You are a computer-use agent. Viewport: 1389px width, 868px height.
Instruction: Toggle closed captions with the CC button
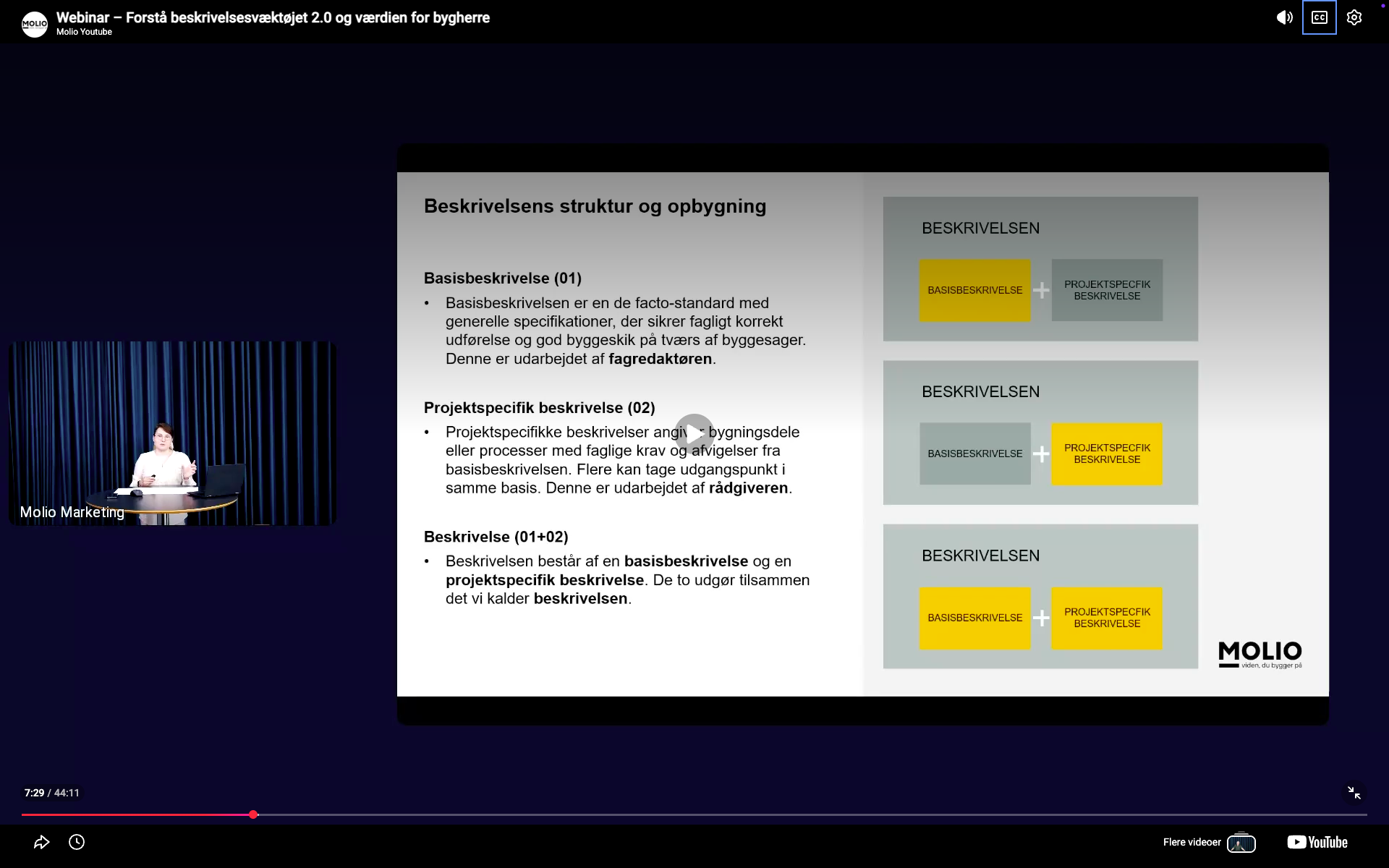coord(1319,17)
